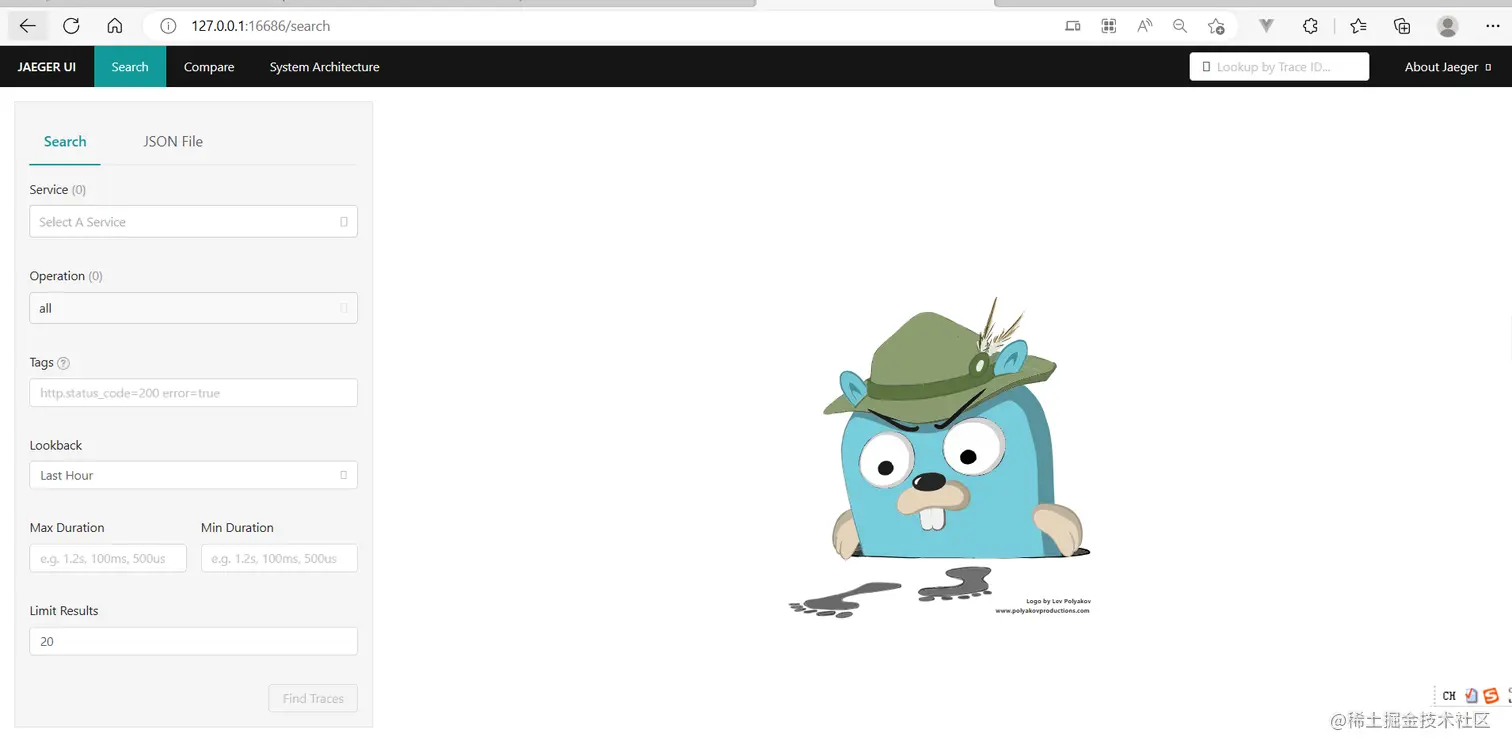
Task: Click the address bar URL 127.0.0.1:16686/search
Action: click(x=260, y=26)
